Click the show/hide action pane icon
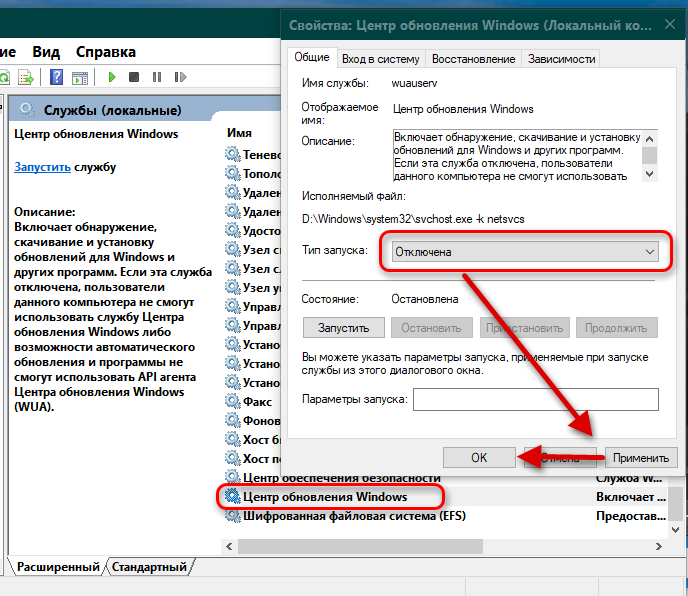This screenshot has height=596, width=688. tap(82, 77)
